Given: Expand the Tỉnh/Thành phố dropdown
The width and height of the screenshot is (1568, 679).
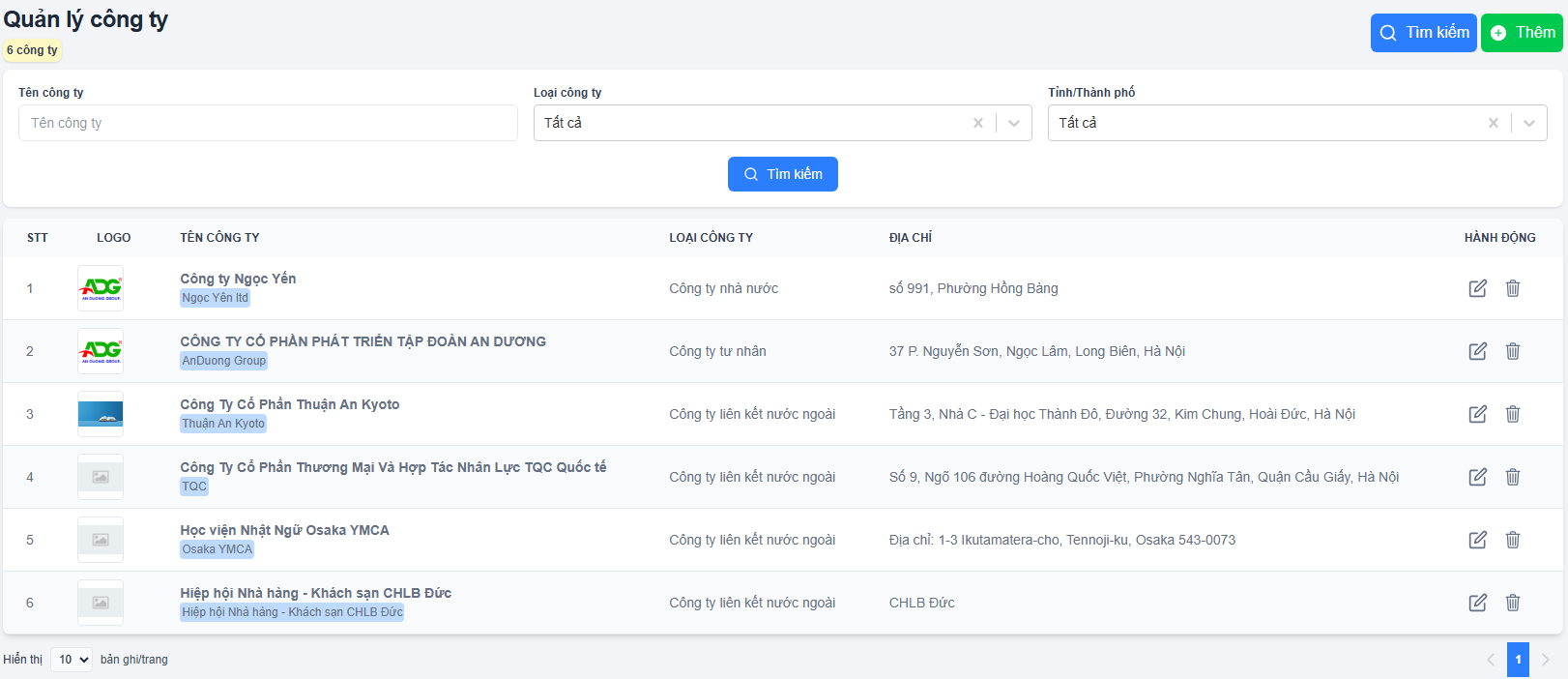Looking at the screenshot, I should coord(1529,123).
